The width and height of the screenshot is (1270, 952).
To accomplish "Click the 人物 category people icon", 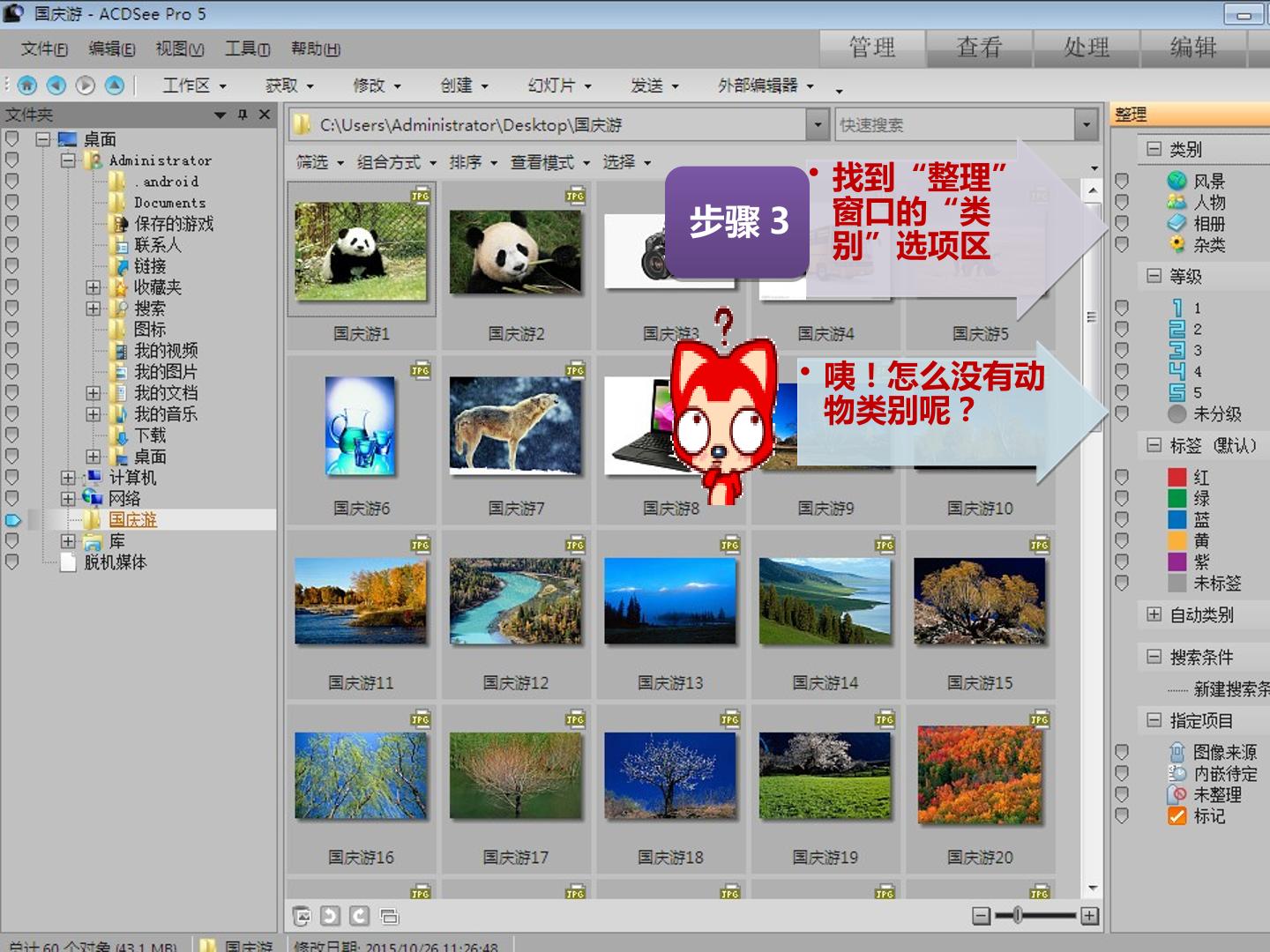I will tap(1177, 202).
